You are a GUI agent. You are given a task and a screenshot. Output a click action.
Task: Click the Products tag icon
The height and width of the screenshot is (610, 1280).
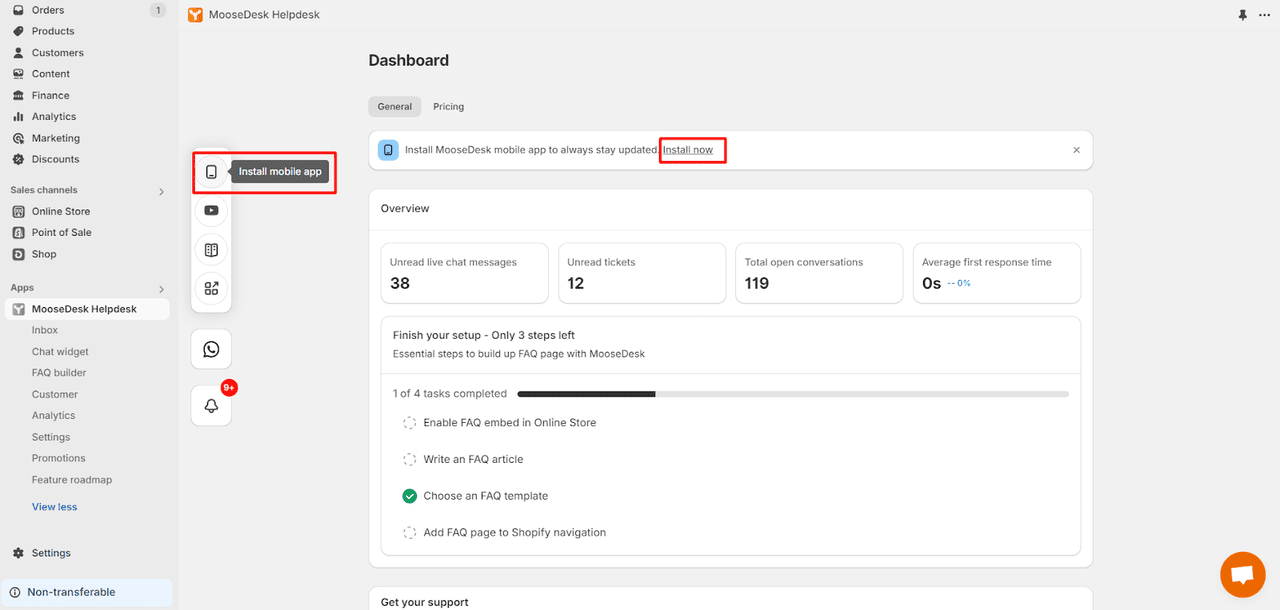[x=18, y=31]
